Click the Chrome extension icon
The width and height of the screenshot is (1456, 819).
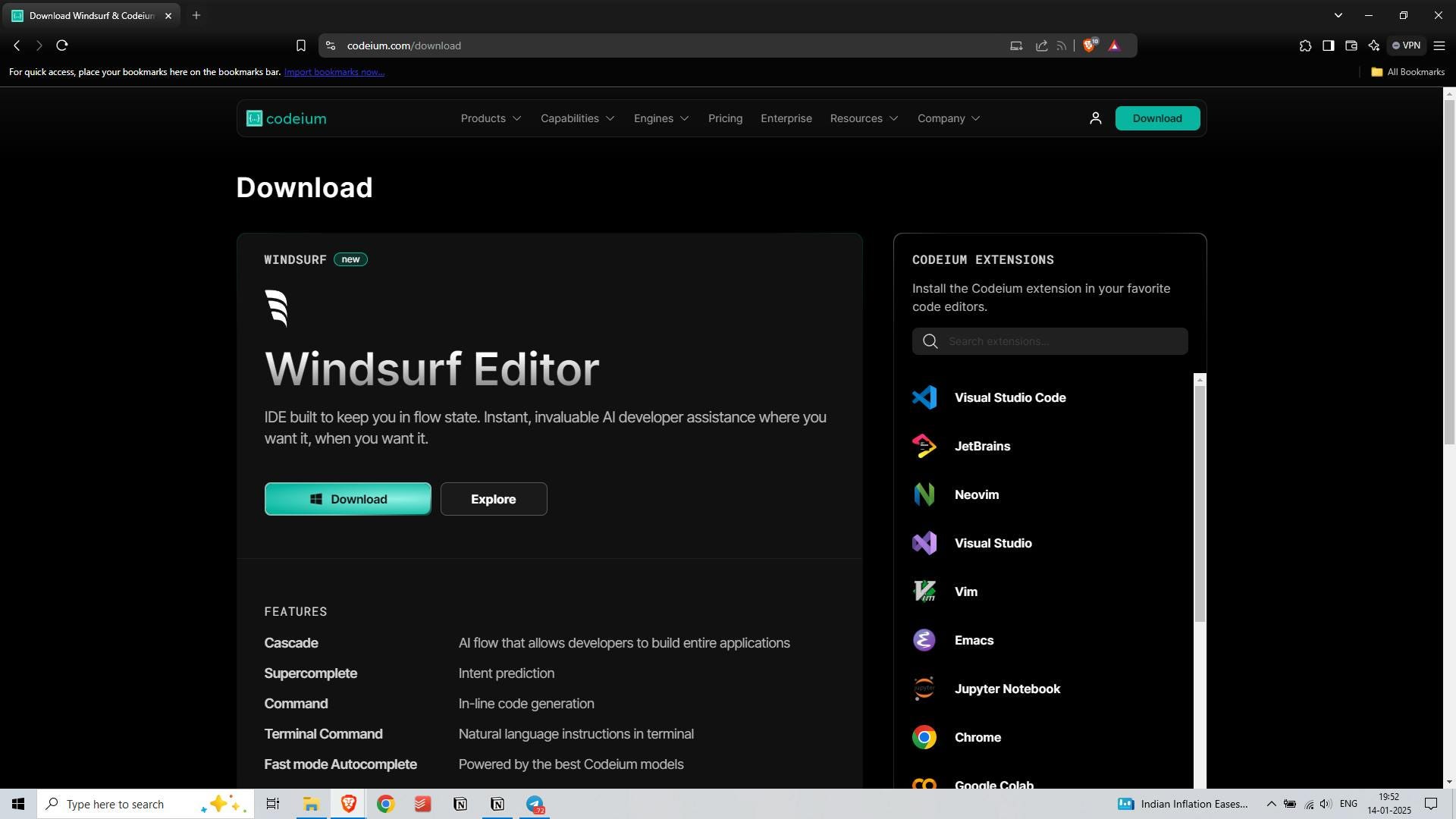coord(924,737)
